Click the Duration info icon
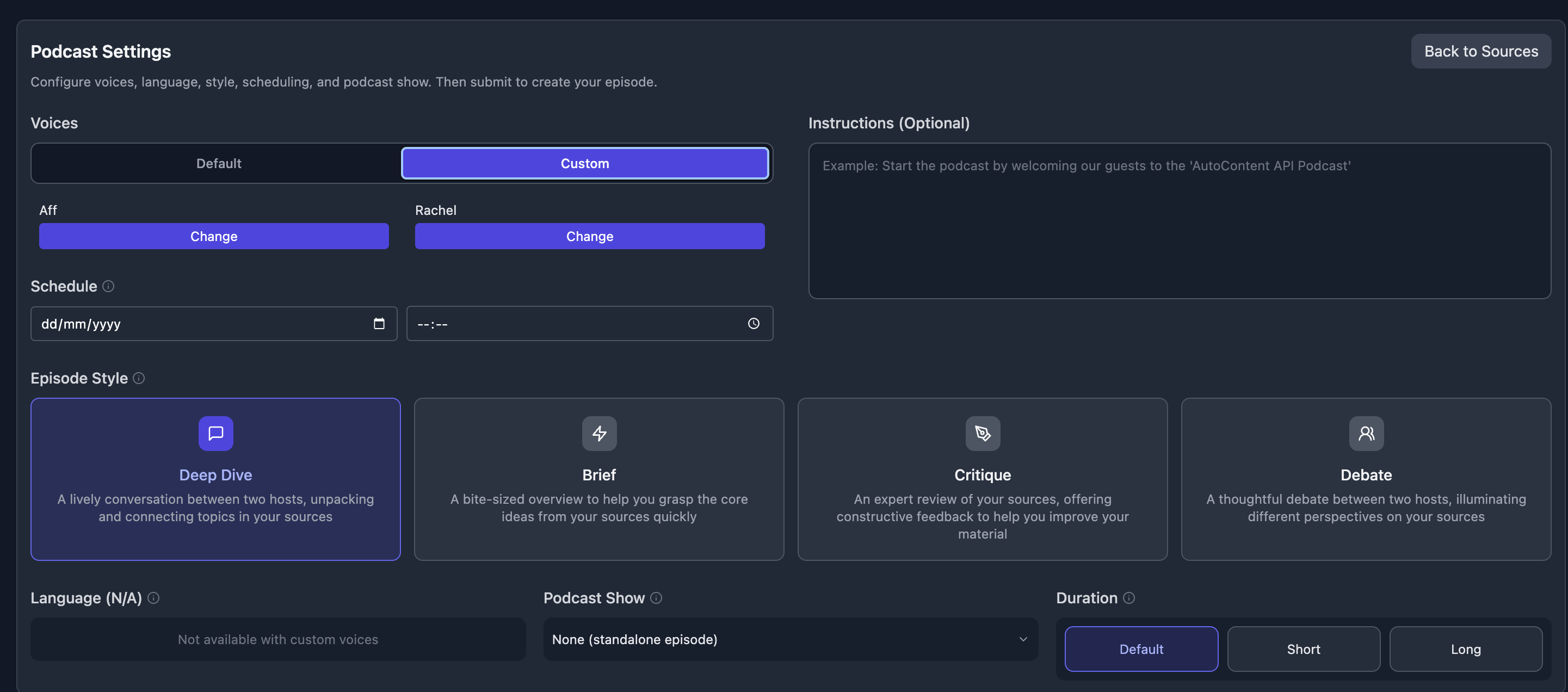The height and width of the screenshot is (692, 1568). click(1129, 598)
